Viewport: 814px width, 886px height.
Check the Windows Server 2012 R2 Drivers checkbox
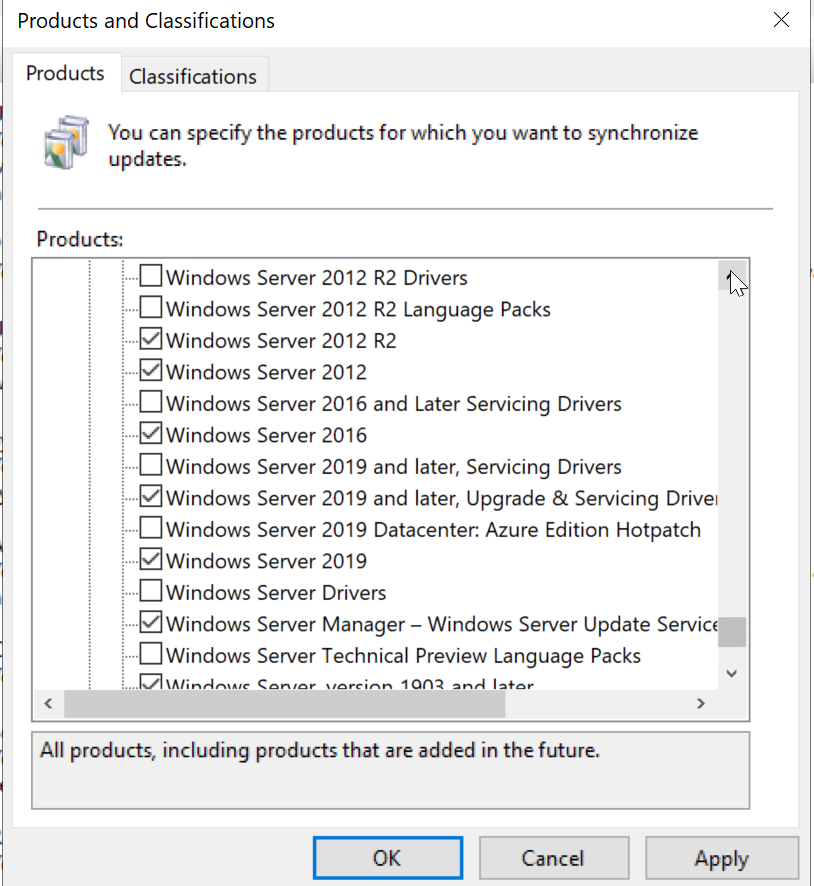point(151,277)
